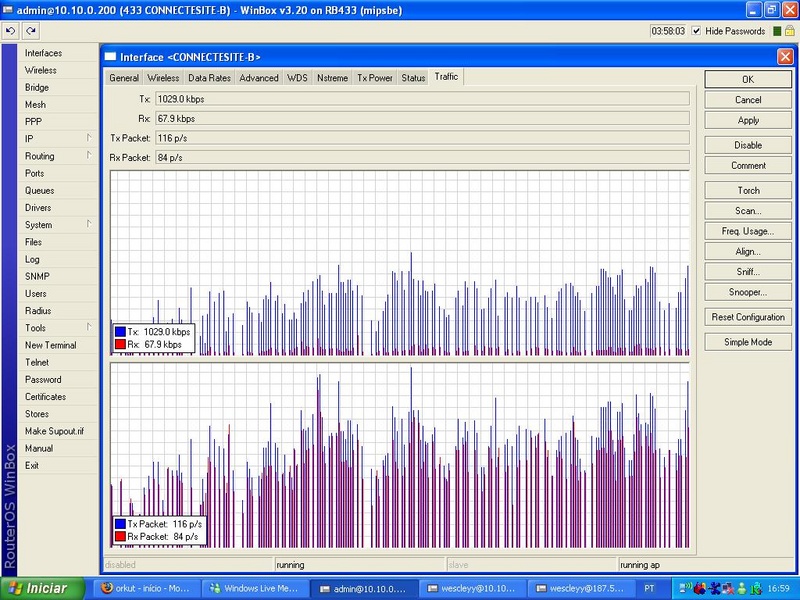Click the Scan... button
Image resolution: width=800 pixels, height=600 pixels.
click(748, 211)
